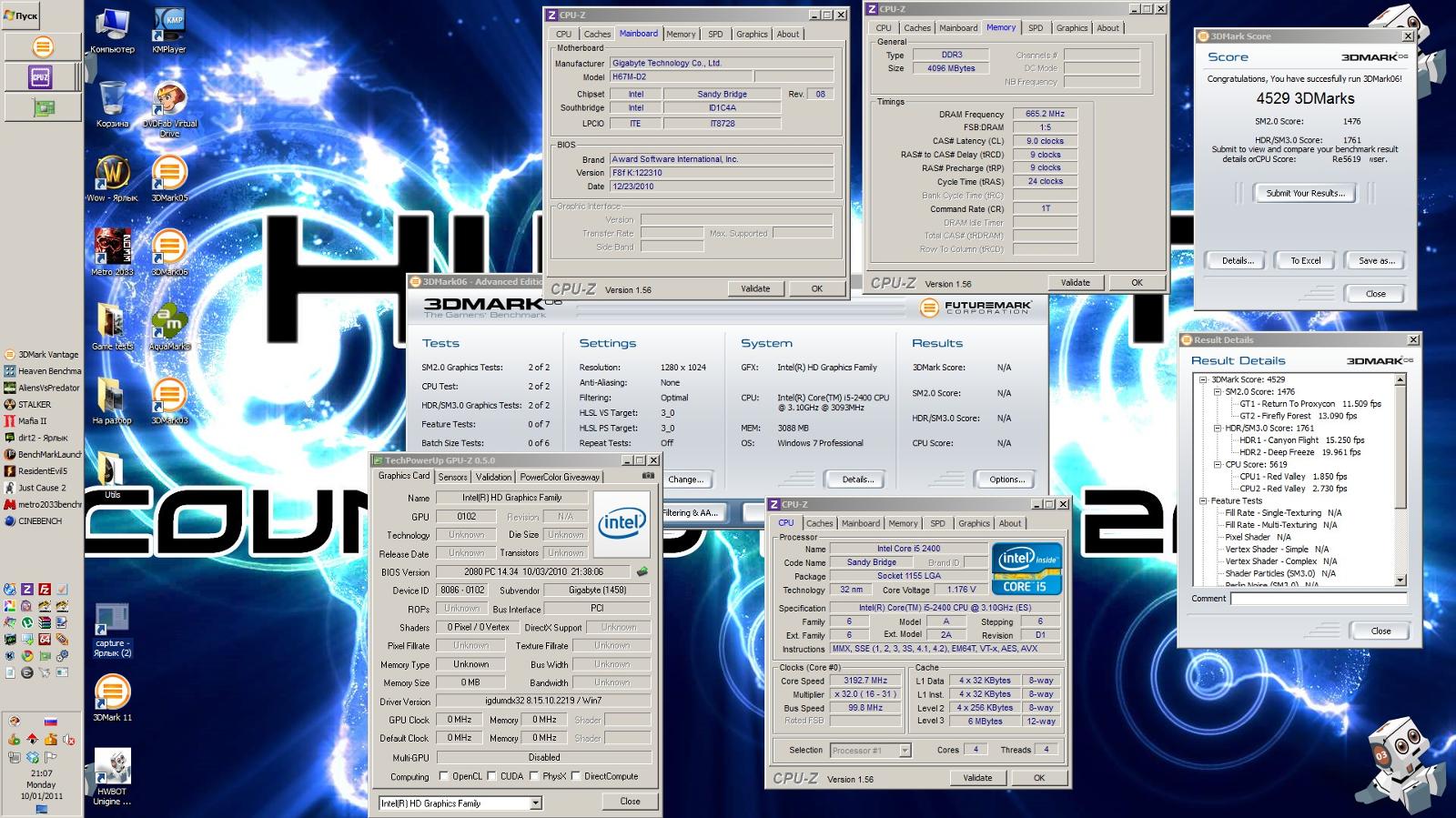Toggle the DirectCompute checkbox in GPU-Z
1456x818 pixels.
pyautogui.click(x=575, y=776)
